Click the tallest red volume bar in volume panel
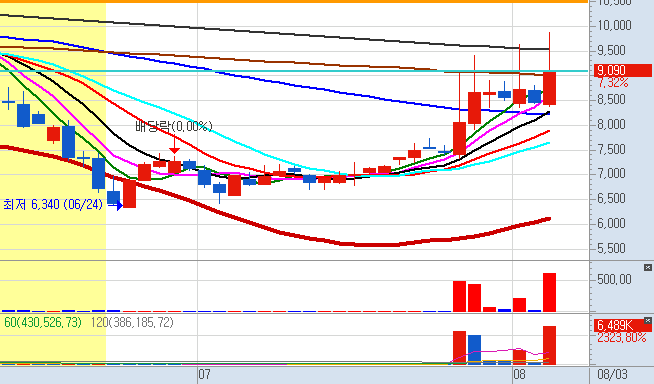The width and height of the screenshot is (654, 384). click(549, 292)
